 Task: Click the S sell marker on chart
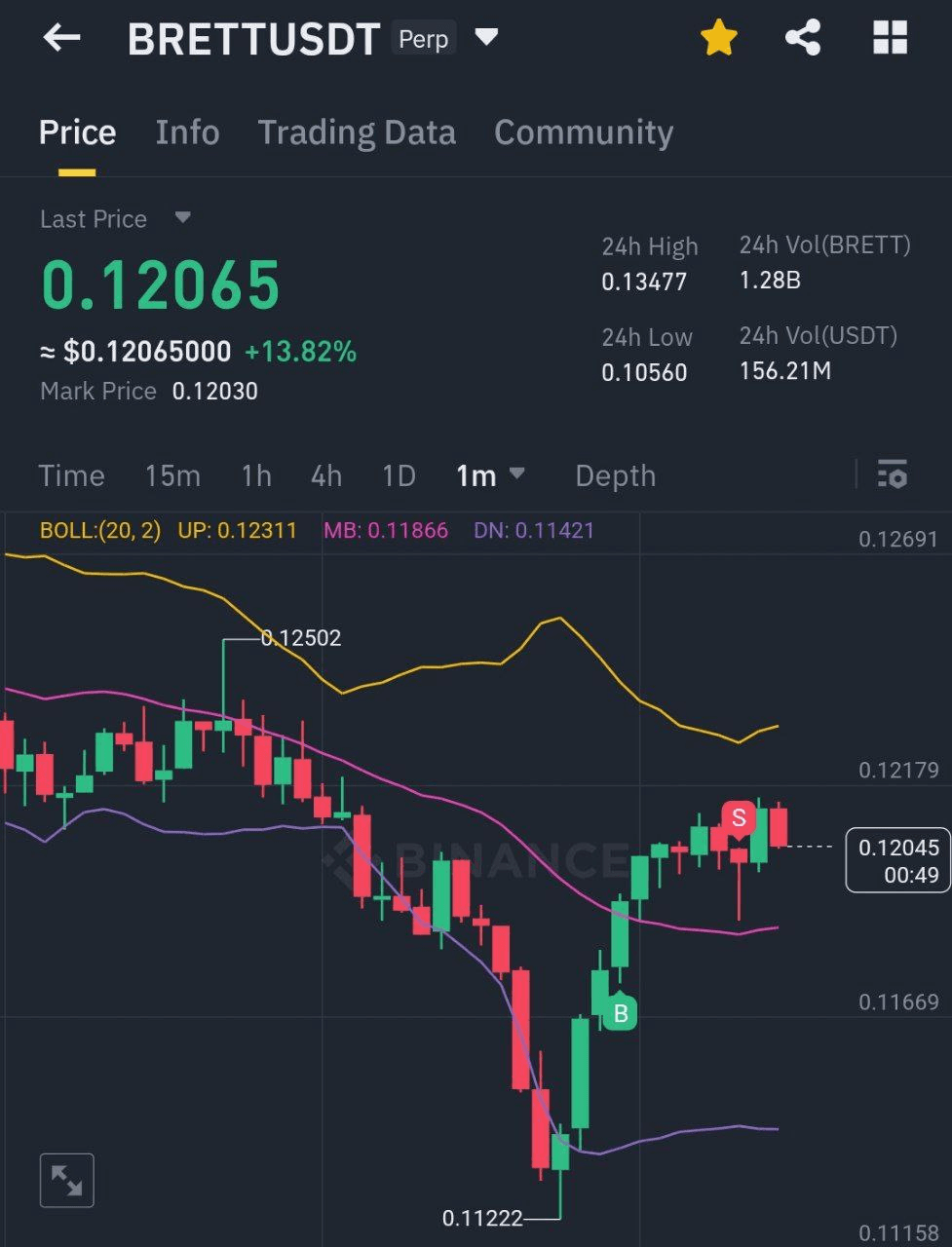click(x=739, y=818)
